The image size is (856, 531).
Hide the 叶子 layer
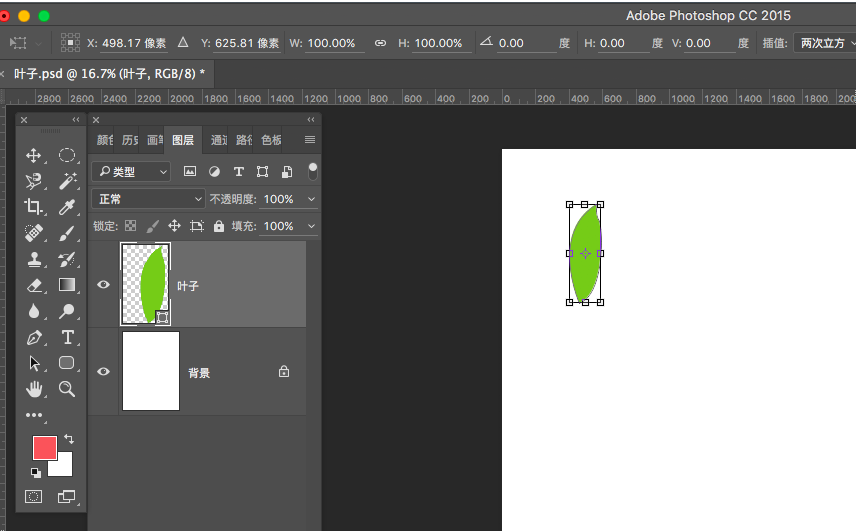(103, 284)
